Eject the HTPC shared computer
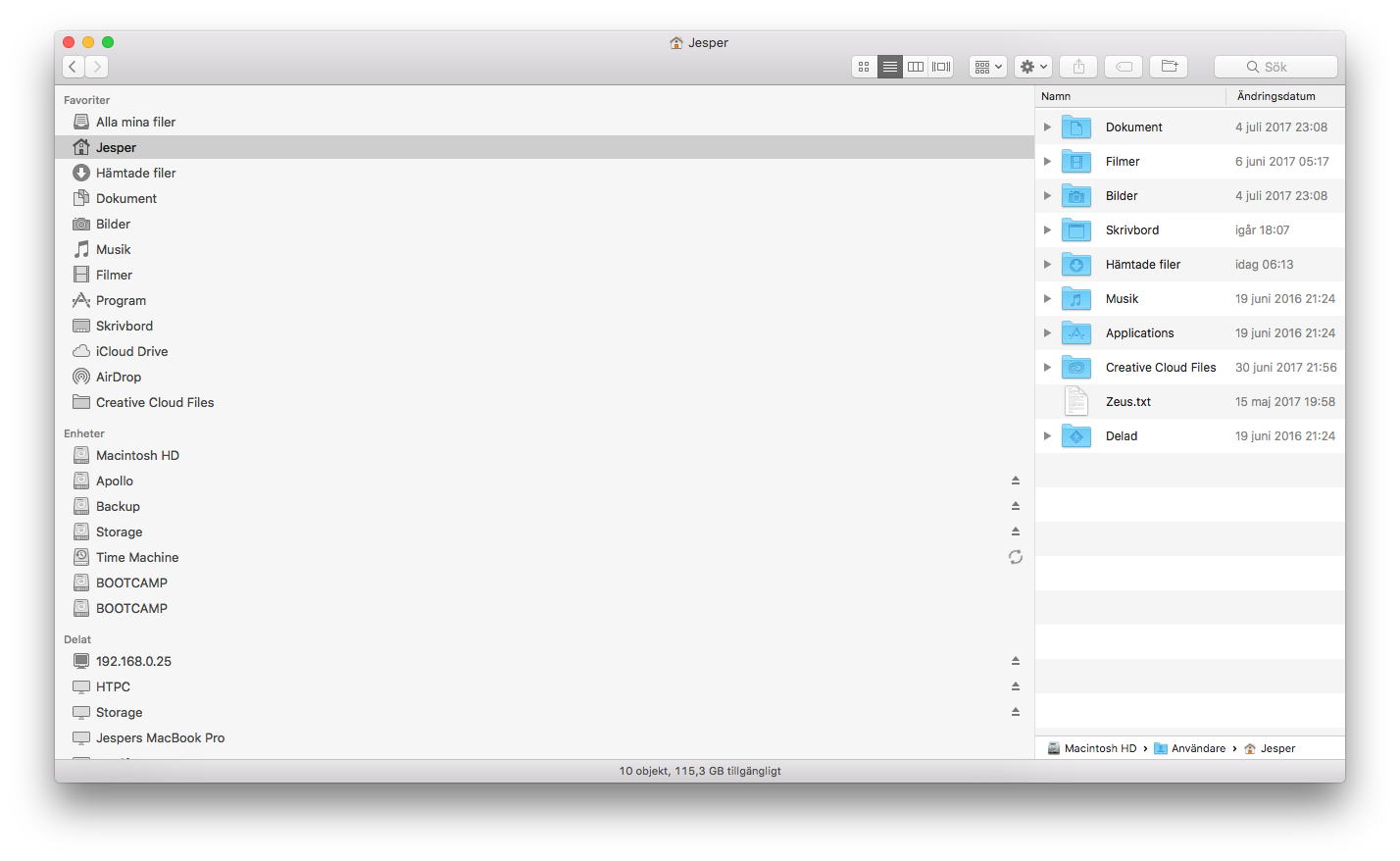This screenshot has width=1400, height=861. point(1016,686)
